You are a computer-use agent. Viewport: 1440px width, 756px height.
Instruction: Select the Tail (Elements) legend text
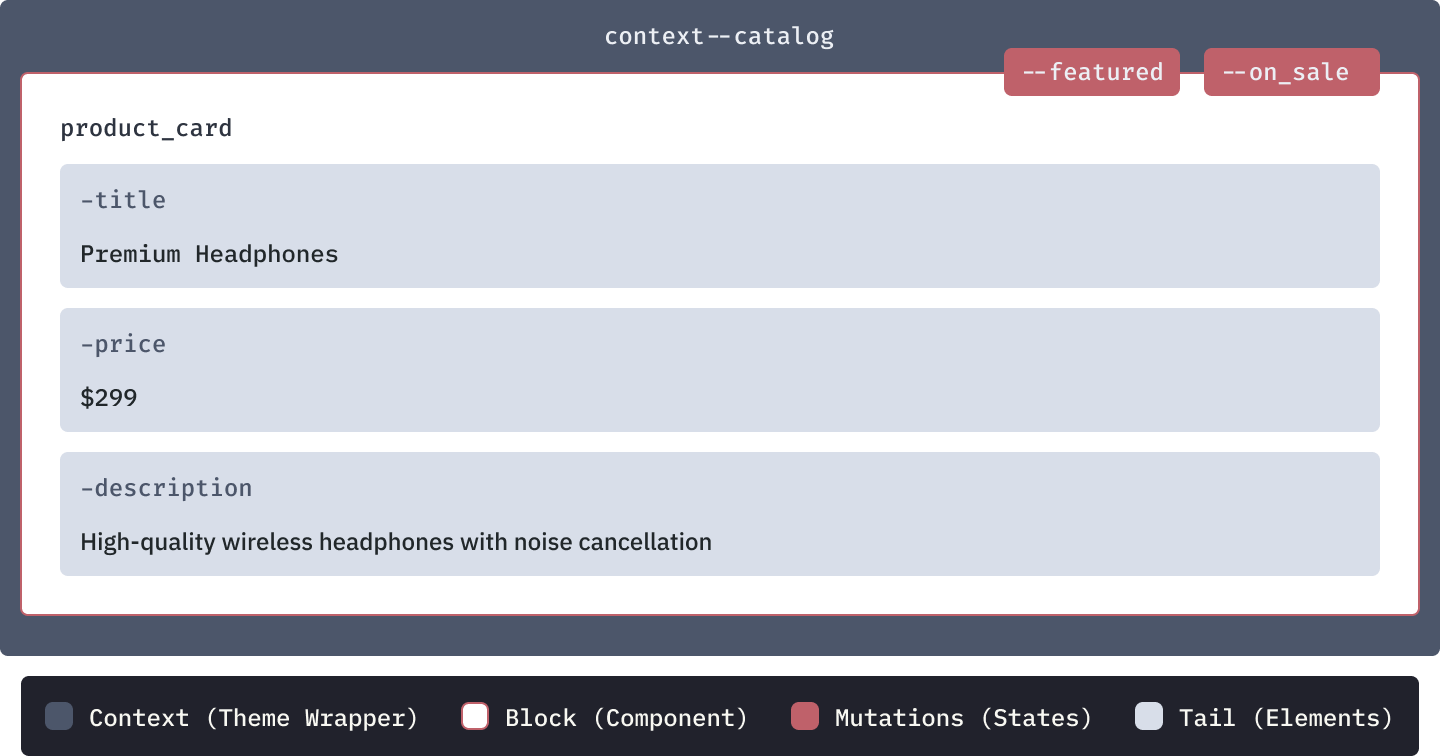click(1286, 718)
